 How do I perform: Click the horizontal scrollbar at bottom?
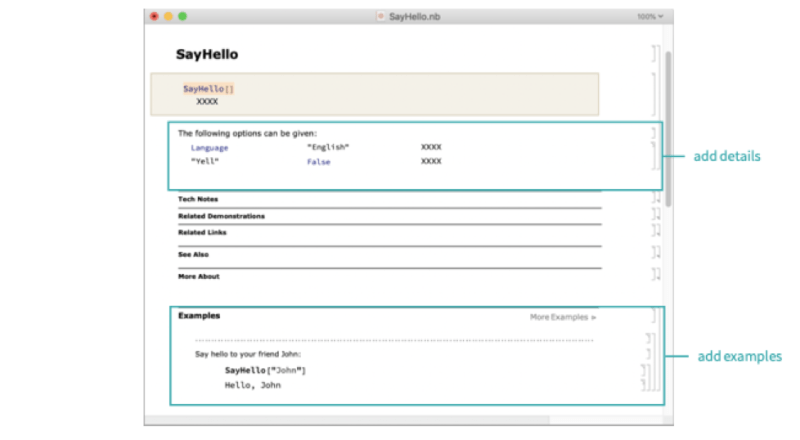coord(347,420)
